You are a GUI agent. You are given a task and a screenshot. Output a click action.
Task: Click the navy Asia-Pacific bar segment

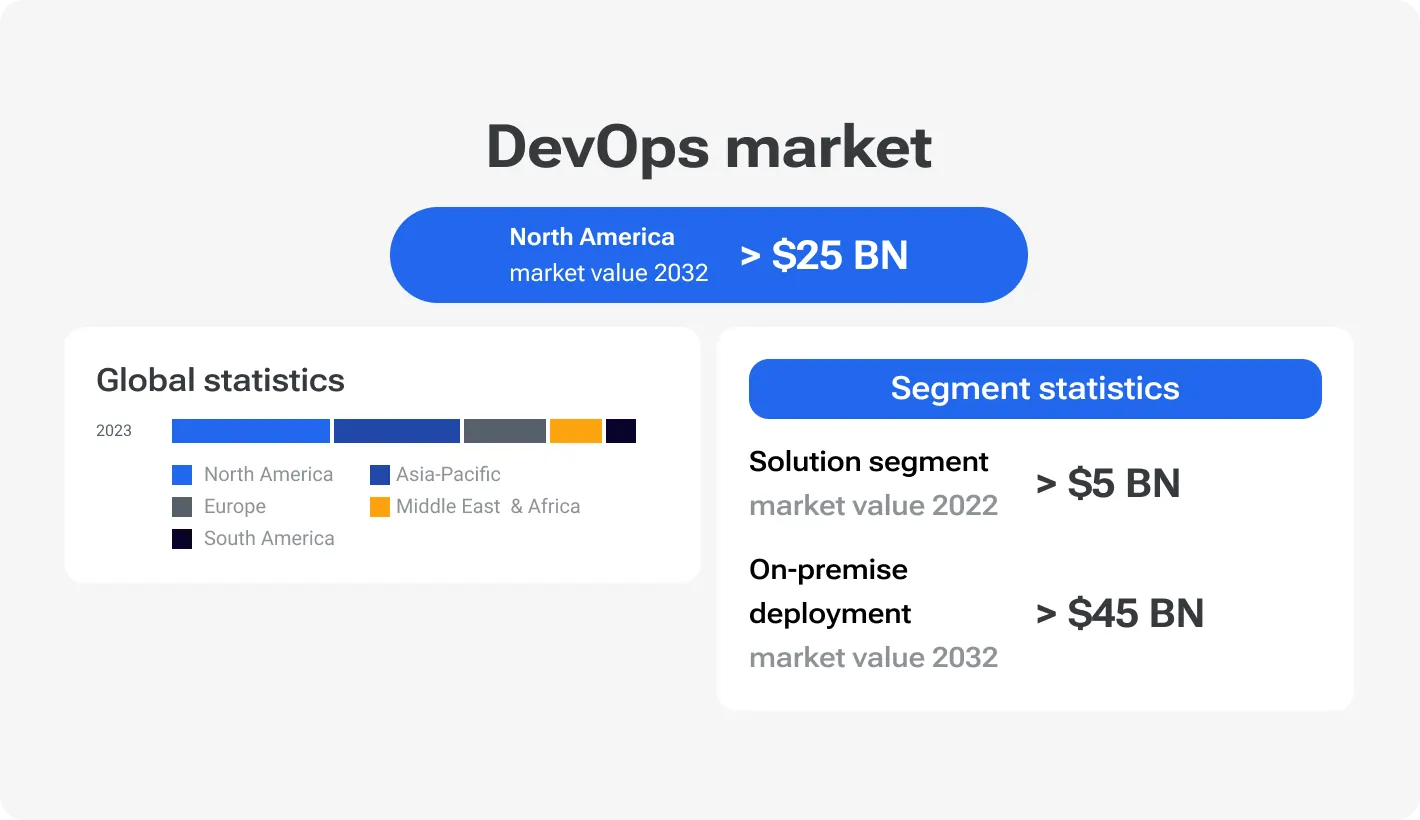396,430
